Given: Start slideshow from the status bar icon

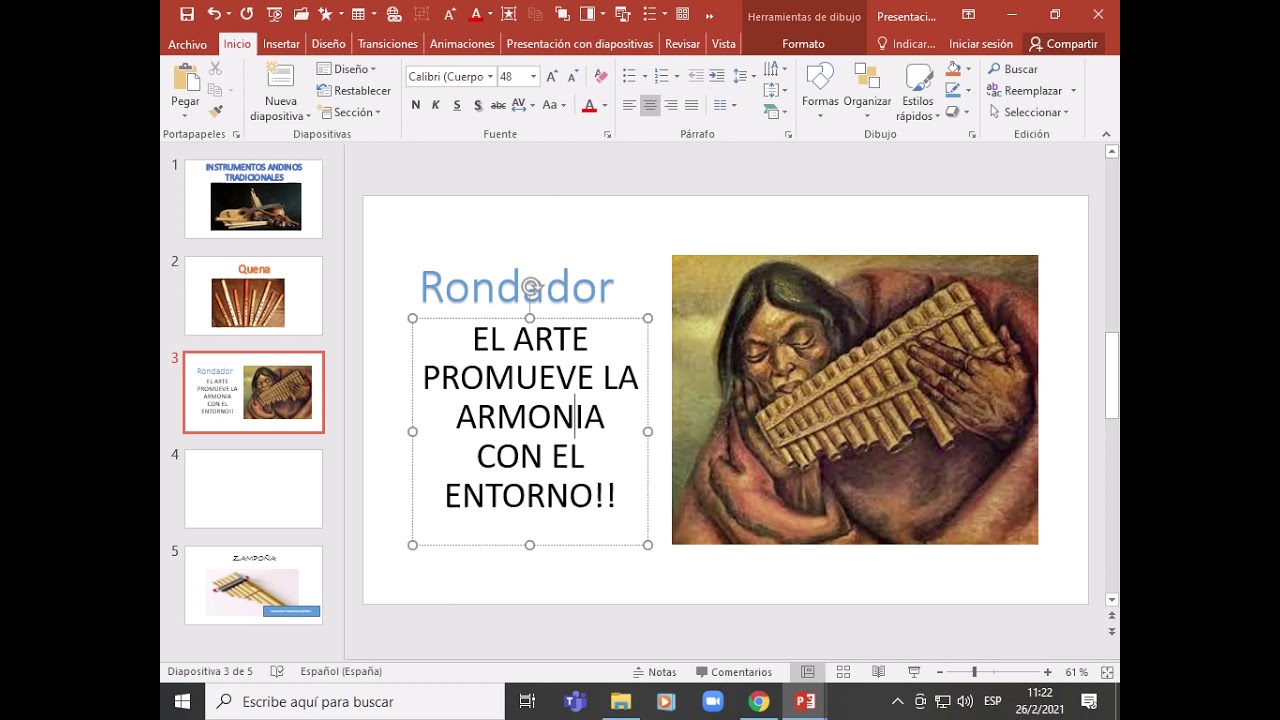Looking at the screenshot, I should pyautogui.click(x=913, y=672).
